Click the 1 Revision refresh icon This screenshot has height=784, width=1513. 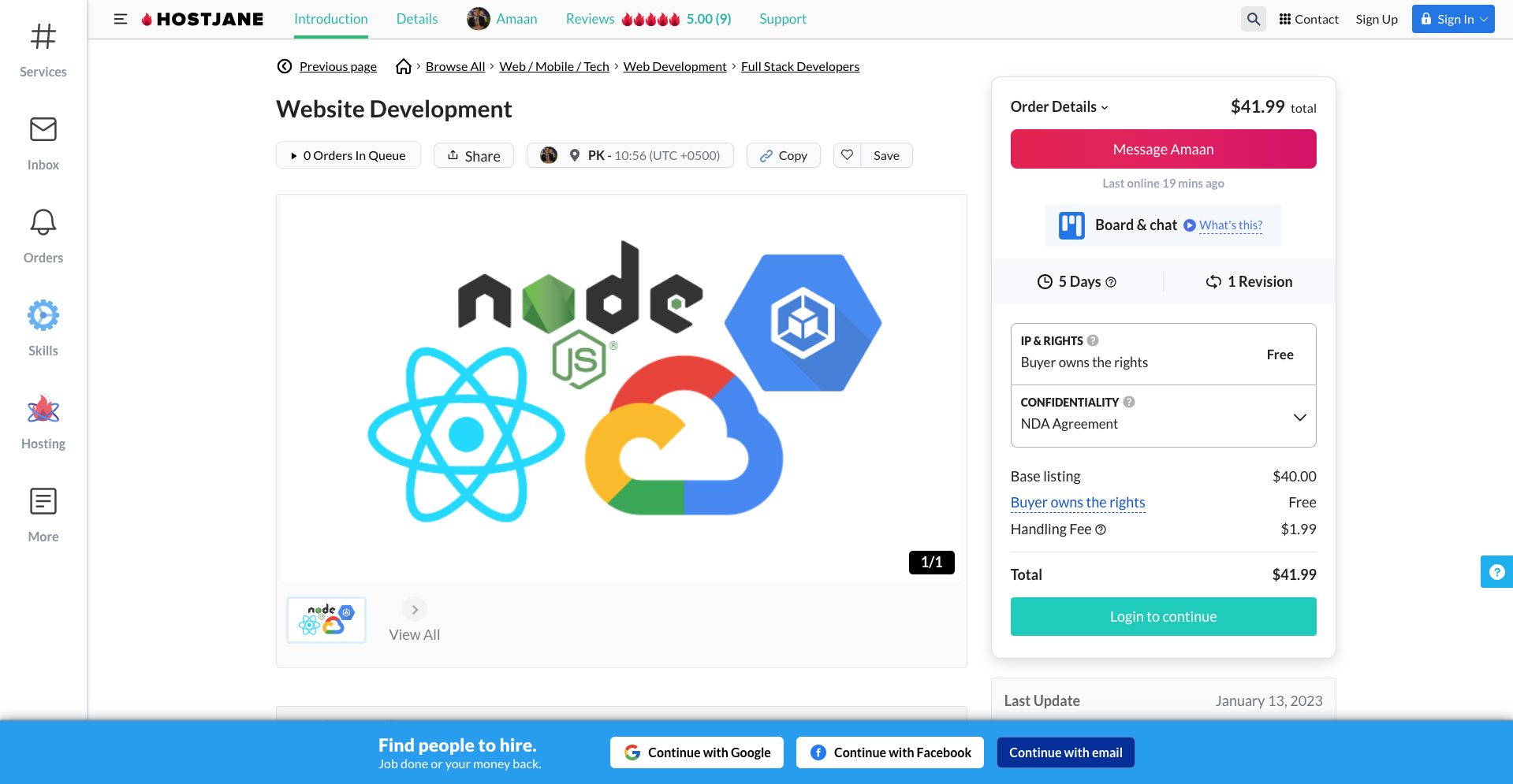tap(1213, 282)
